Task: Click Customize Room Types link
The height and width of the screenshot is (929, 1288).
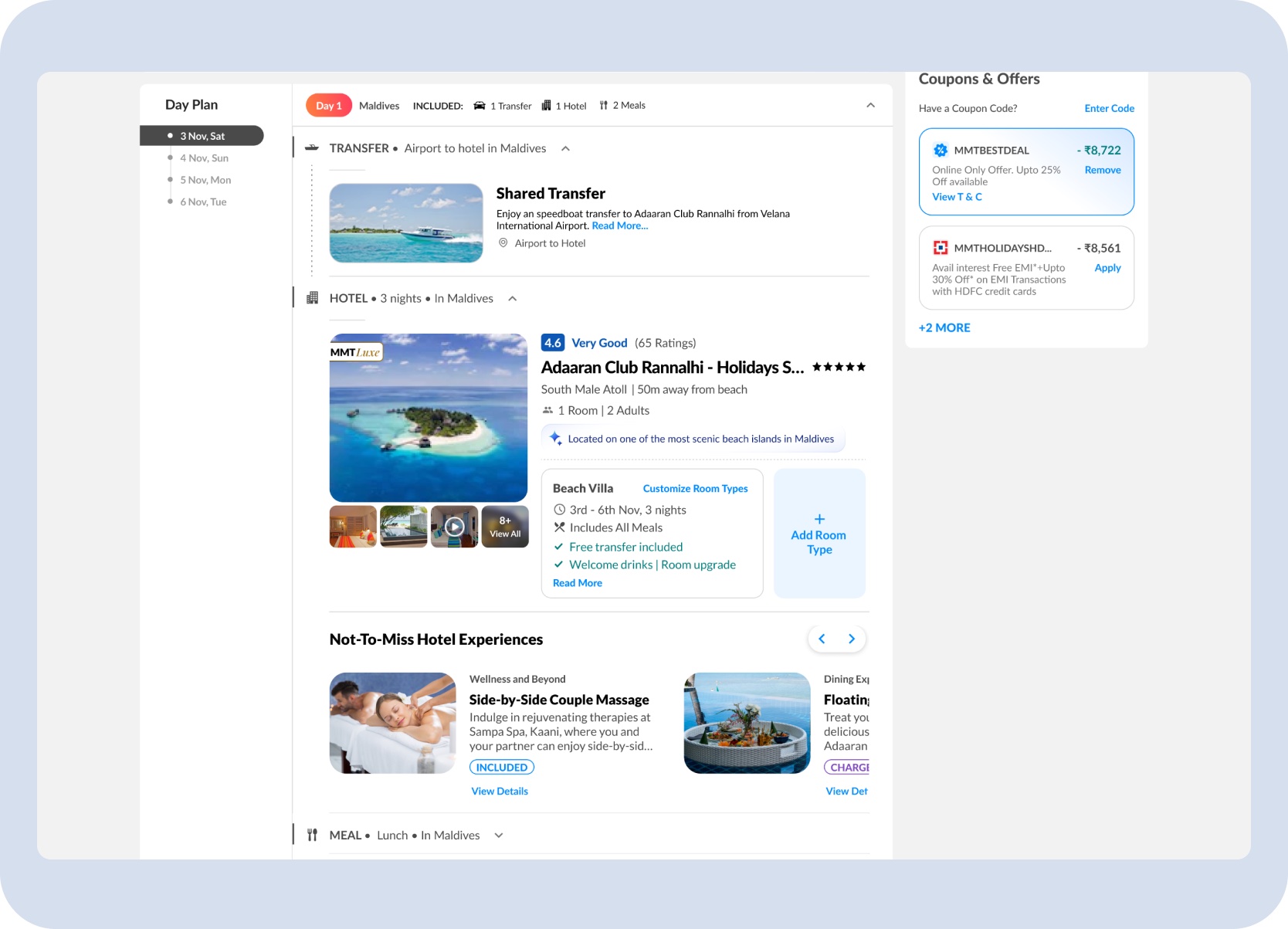Action: point(696,489)
